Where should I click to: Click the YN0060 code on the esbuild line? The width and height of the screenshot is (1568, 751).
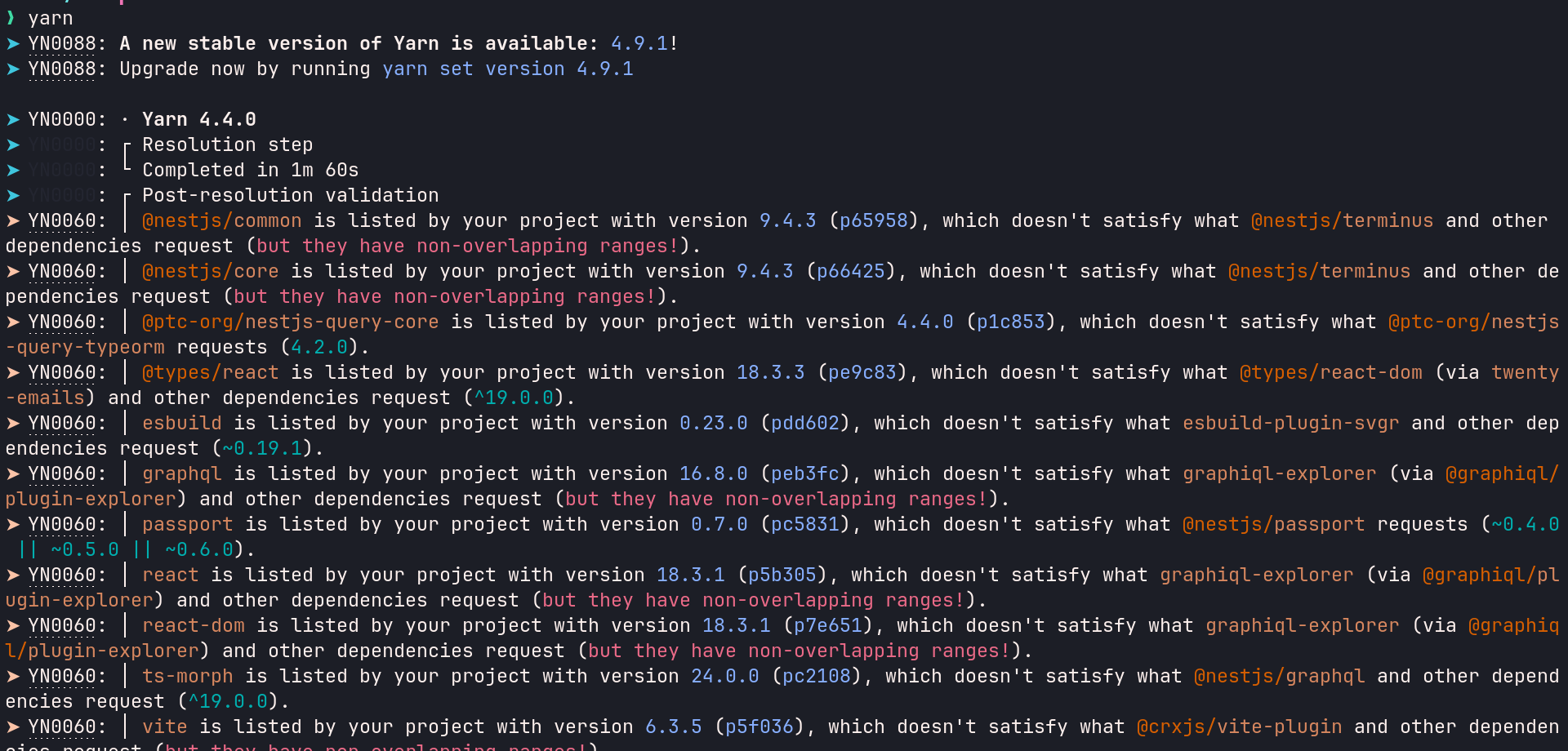coord(62,423)
